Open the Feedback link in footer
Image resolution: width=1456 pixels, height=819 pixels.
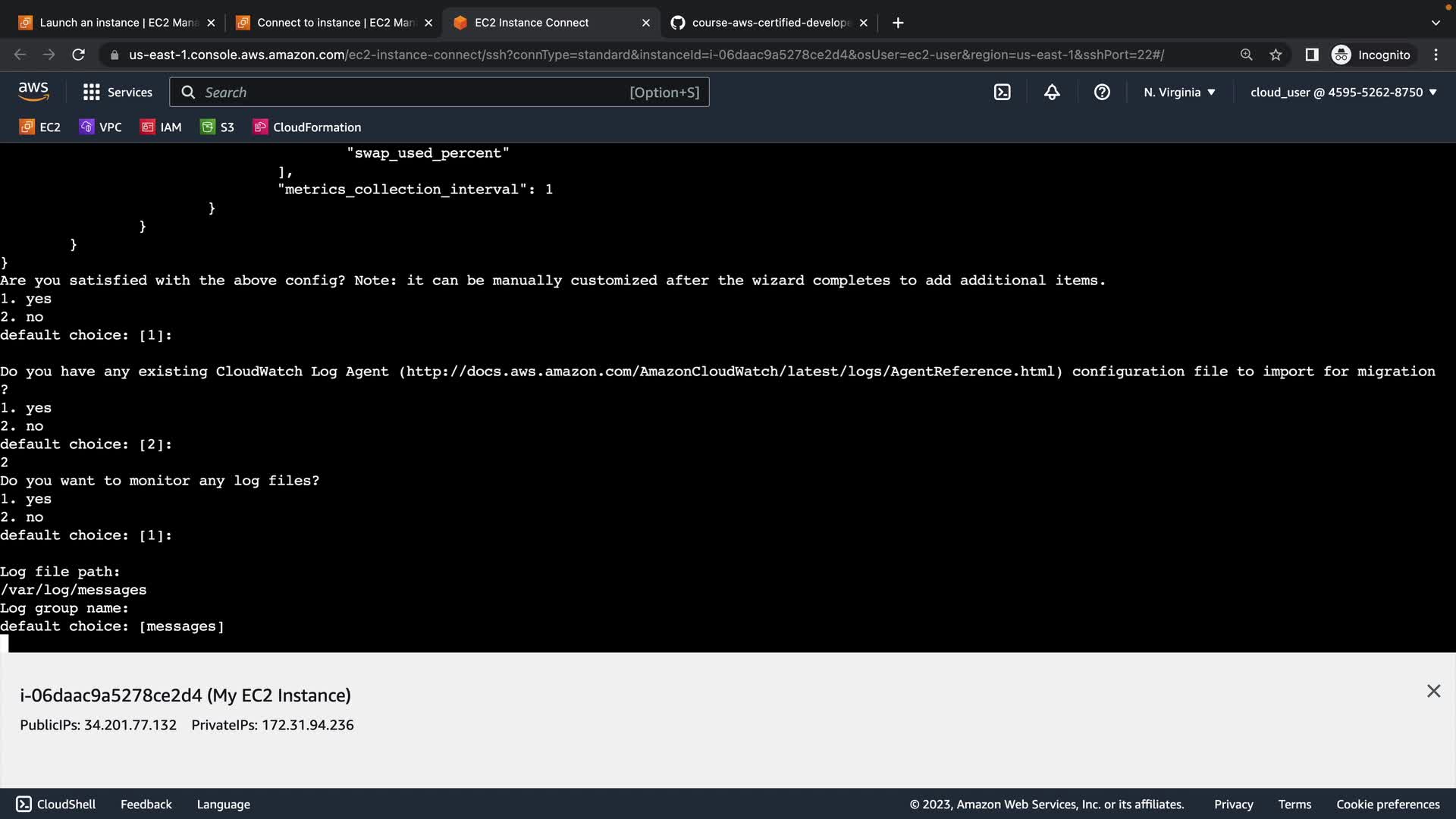(x=146, y=804)
